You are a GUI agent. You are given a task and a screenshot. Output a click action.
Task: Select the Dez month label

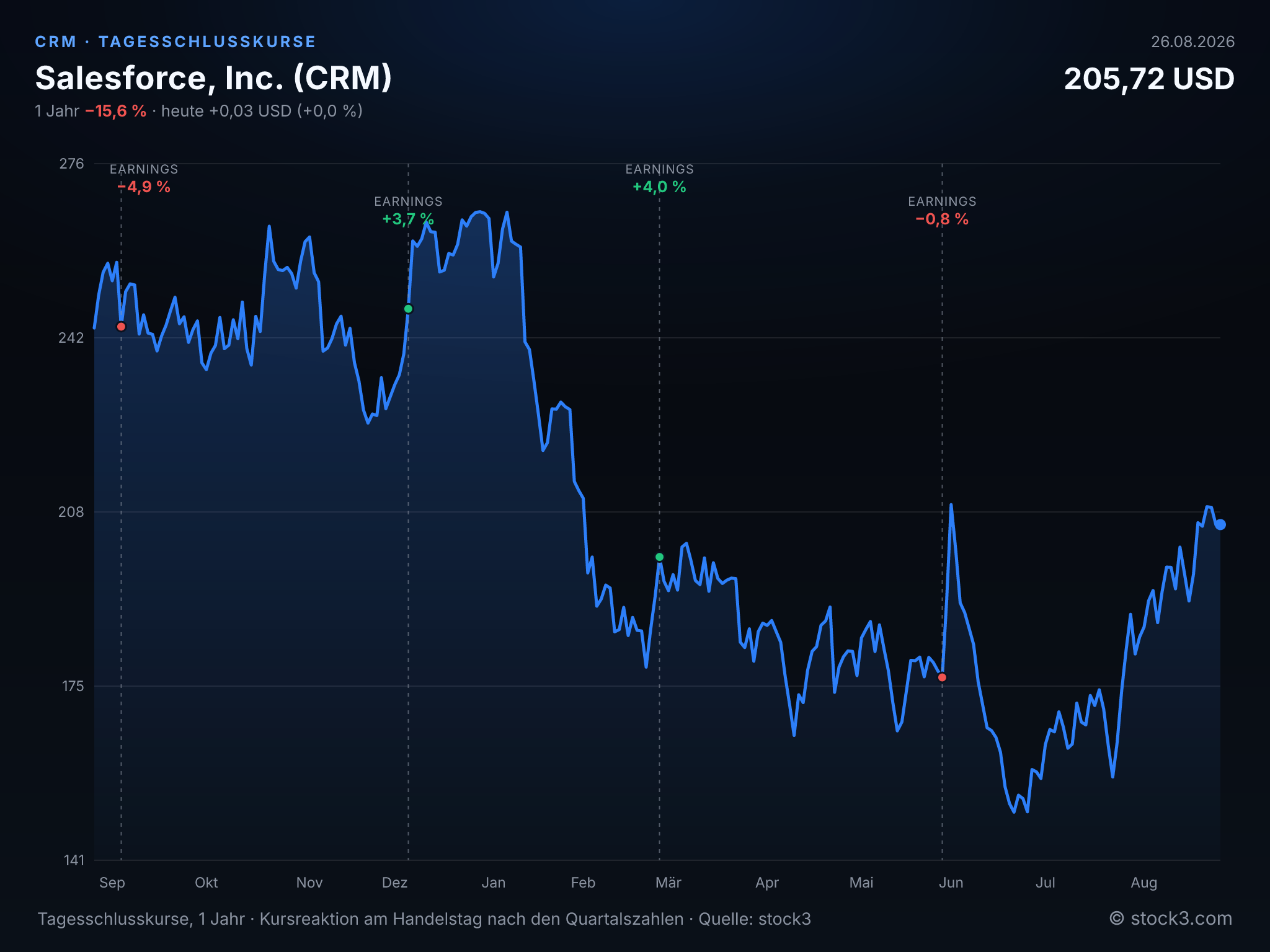click(x=395, y=883)
